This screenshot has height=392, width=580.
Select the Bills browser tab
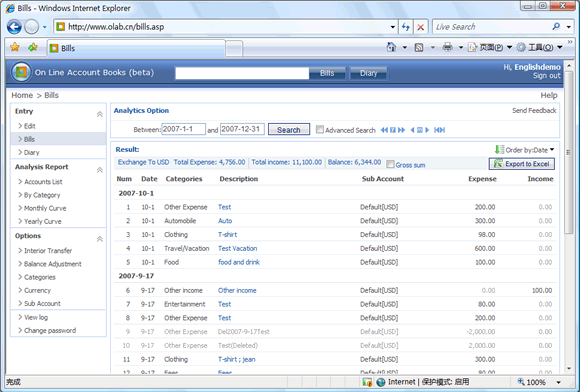[x=136, y=48]
